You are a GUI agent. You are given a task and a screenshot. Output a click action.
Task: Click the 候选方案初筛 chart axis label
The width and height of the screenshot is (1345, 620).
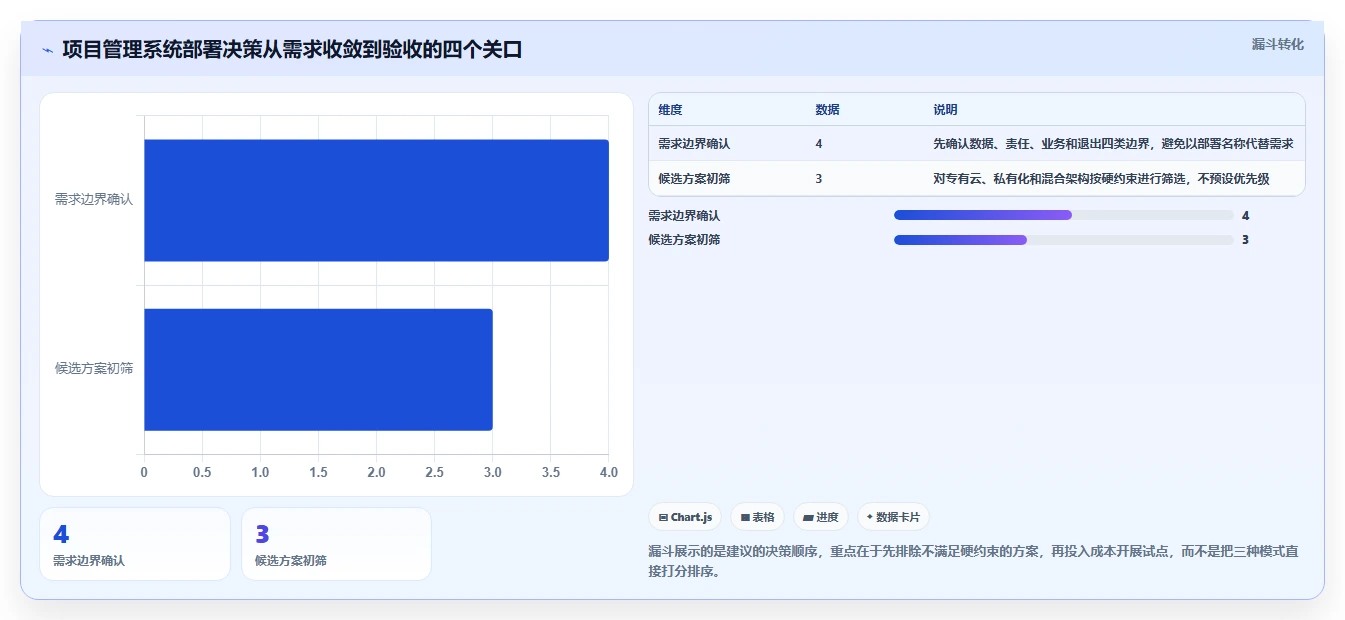[x=93, y=369]
